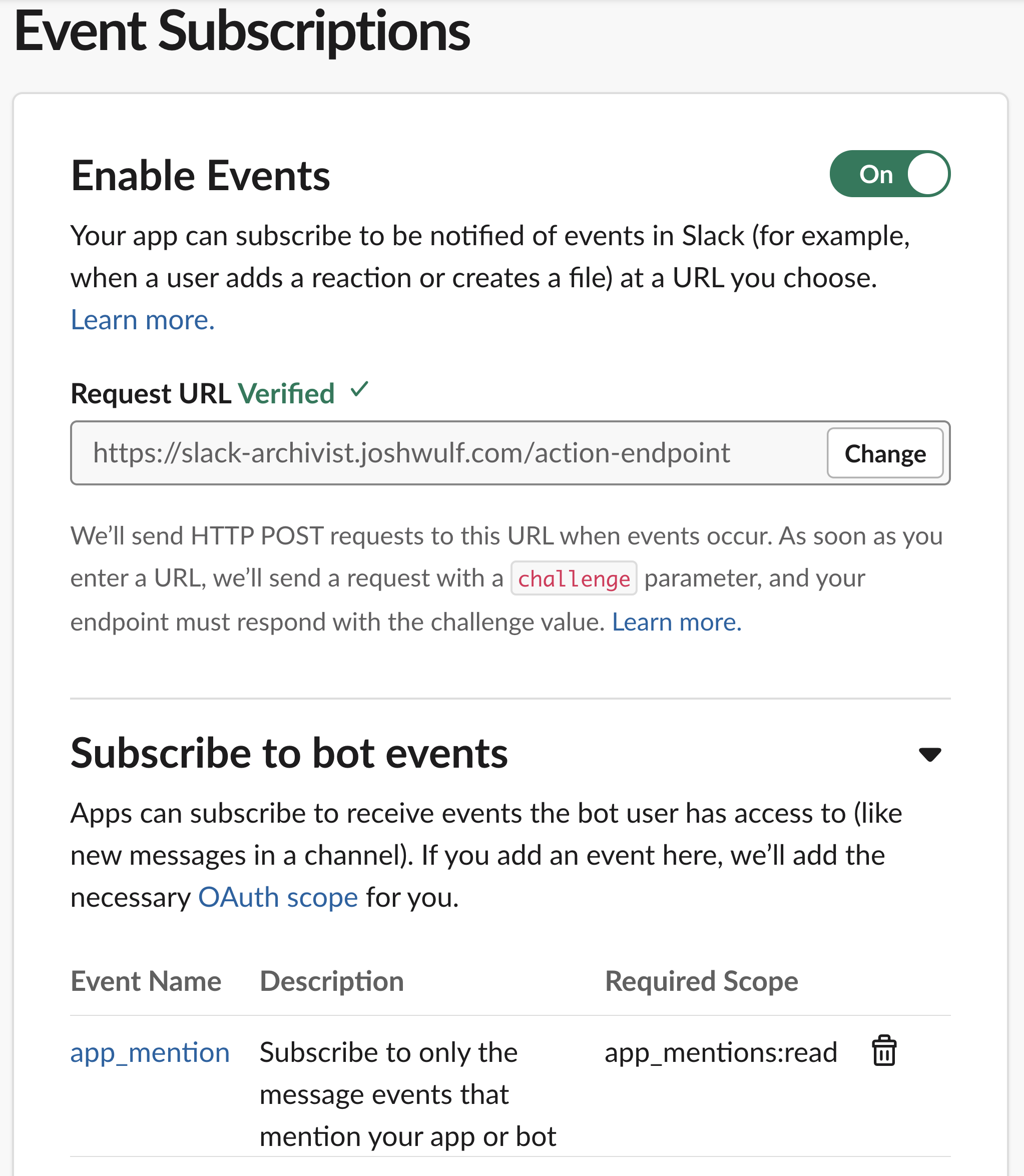This screenshot has height=1176, width=1024.
Task: Click the Subscribe to bot events heading
Action: (289, 753)
